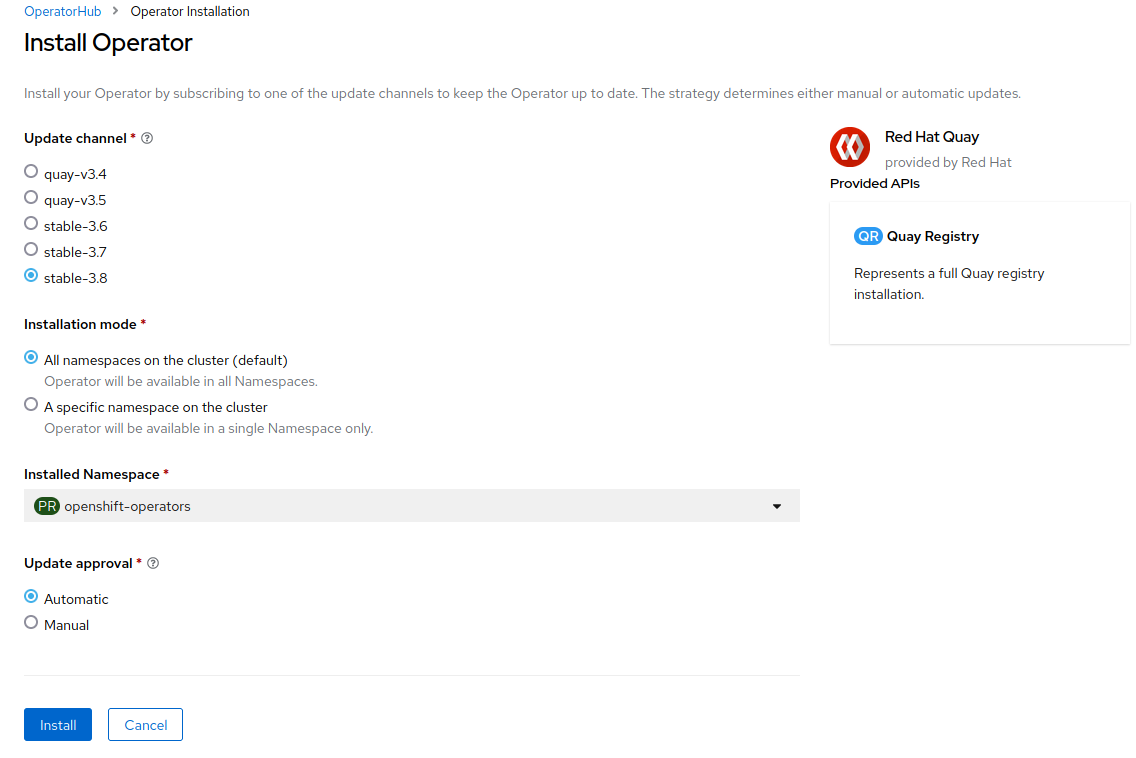Click the QR Quay Registry badge
The height and width of the screenshot is (758, 1136).
click(868, 237)
